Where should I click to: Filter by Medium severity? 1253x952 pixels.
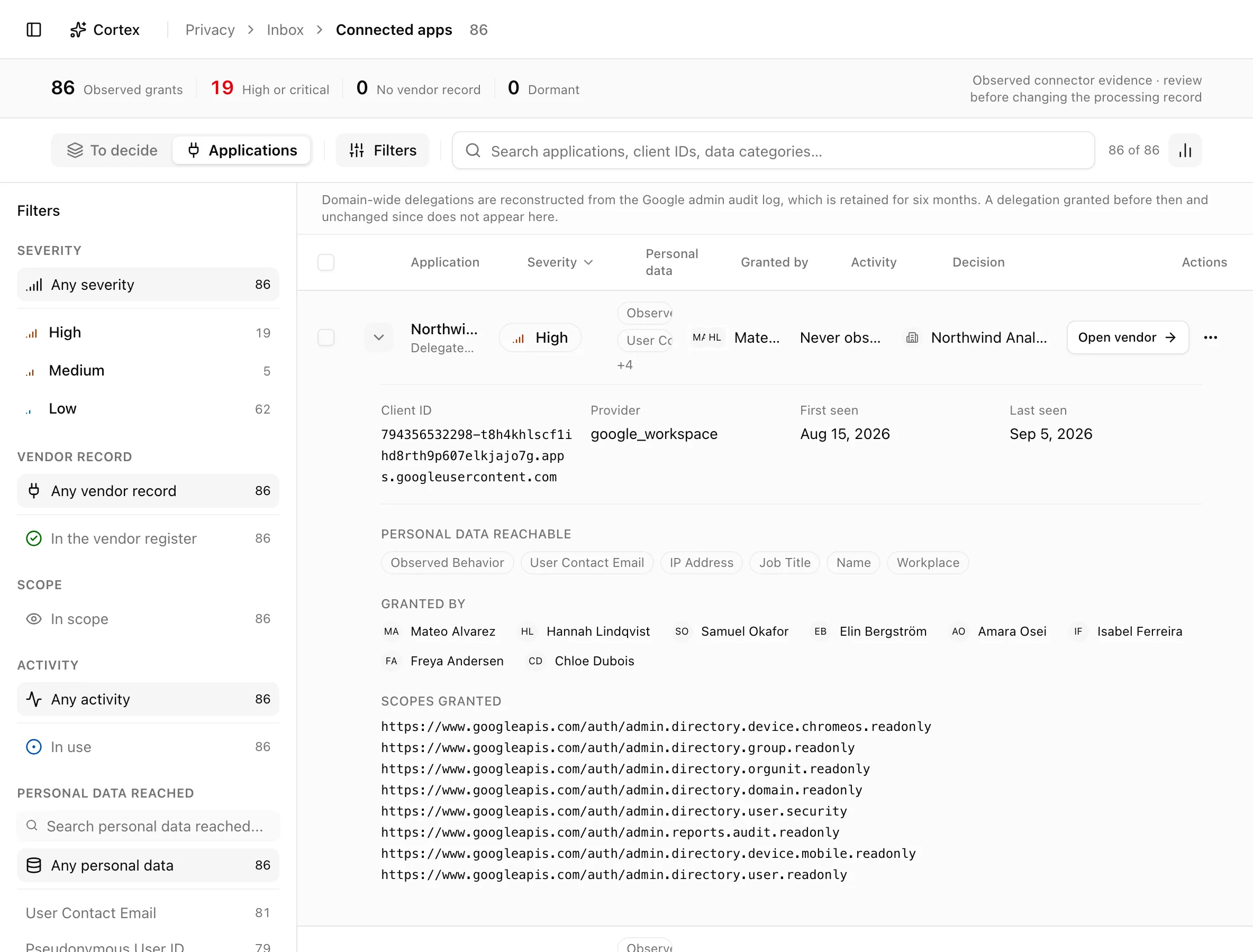(148, 371)
